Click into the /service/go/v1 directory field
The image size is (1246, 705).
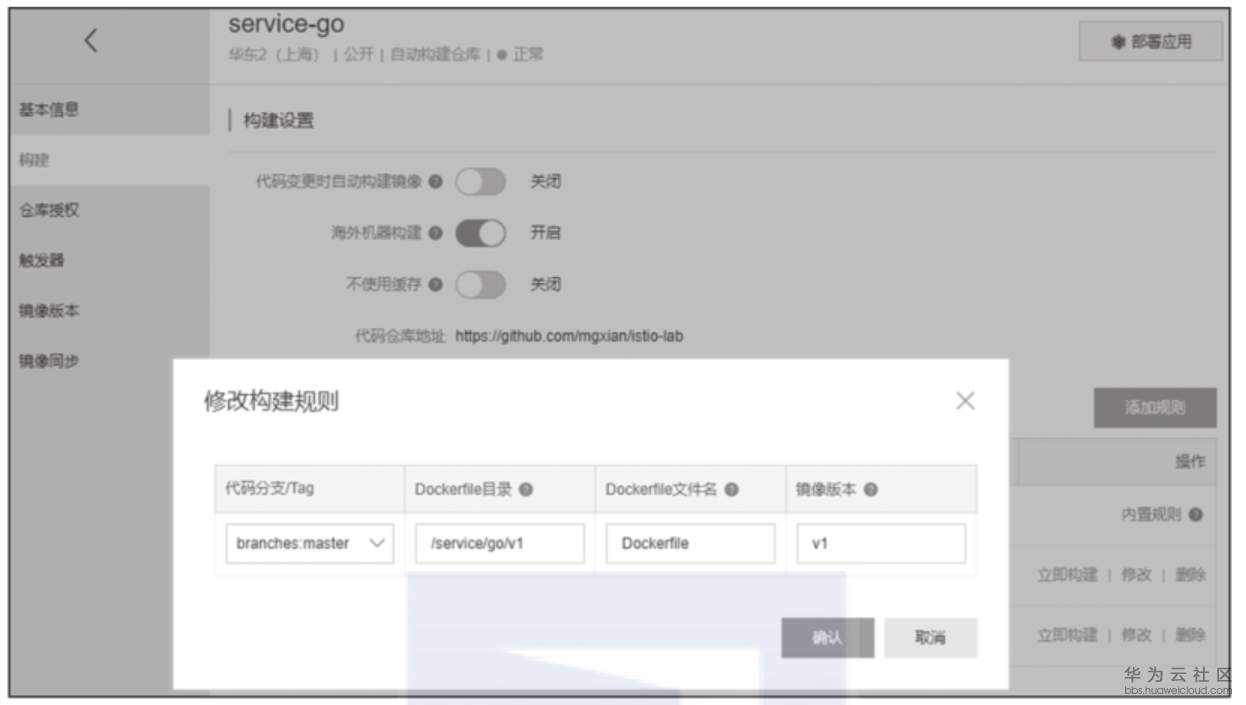[x=500, y=544]
